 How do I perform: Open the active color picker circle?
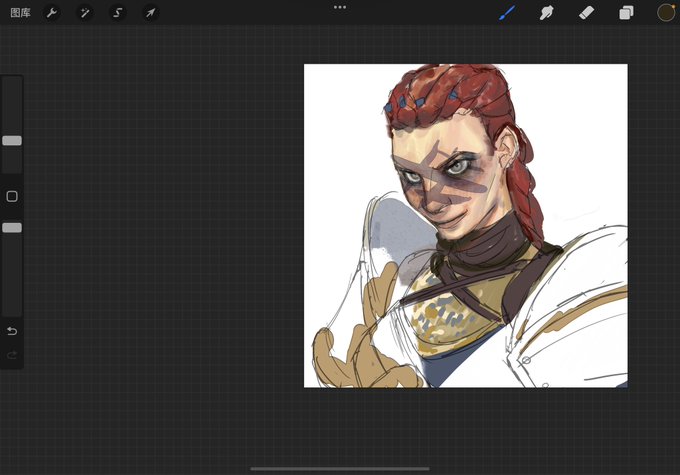point(666,13)
